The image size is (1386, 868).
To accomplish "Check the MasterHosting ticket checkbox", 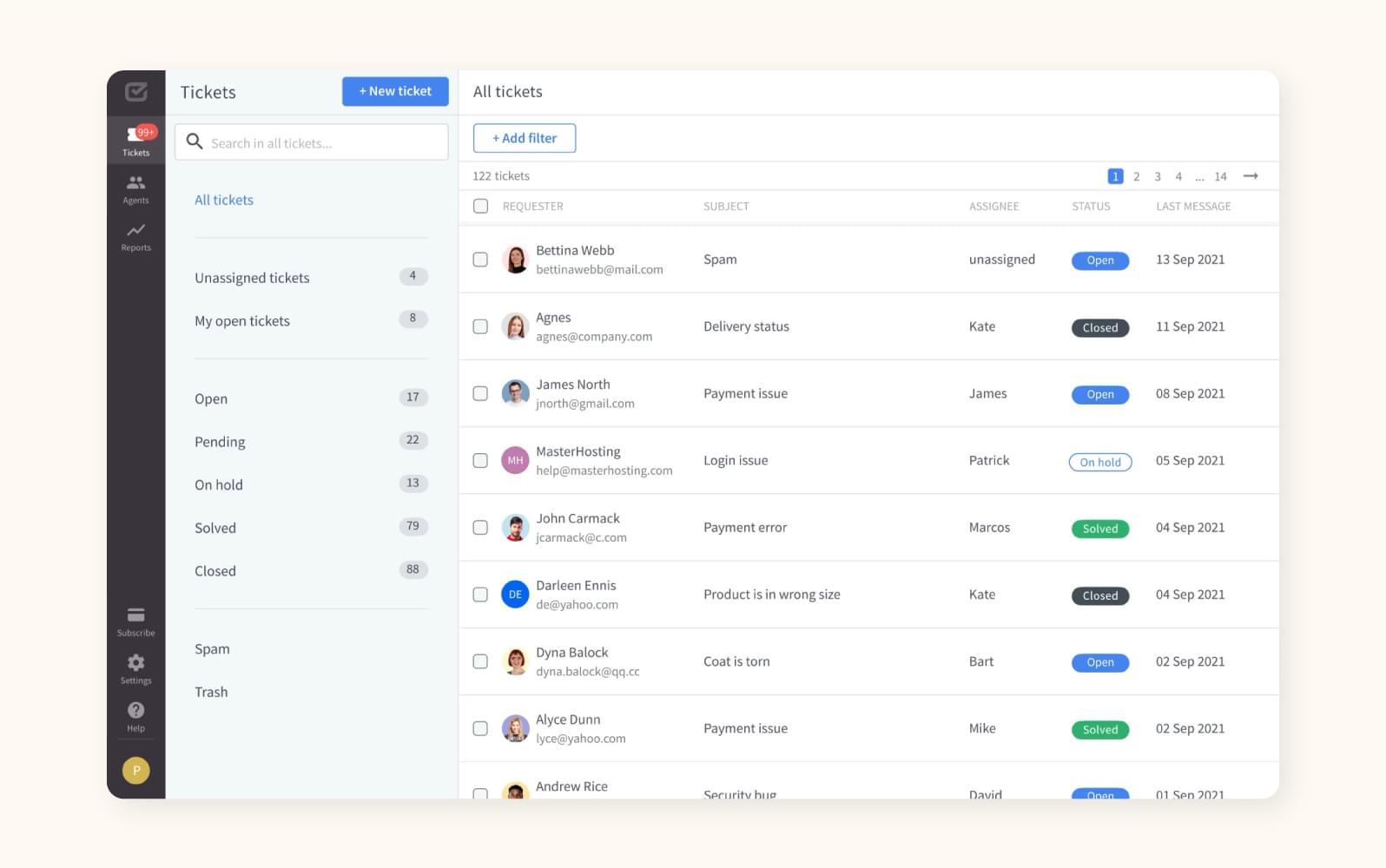I will [x=480, y=460].
